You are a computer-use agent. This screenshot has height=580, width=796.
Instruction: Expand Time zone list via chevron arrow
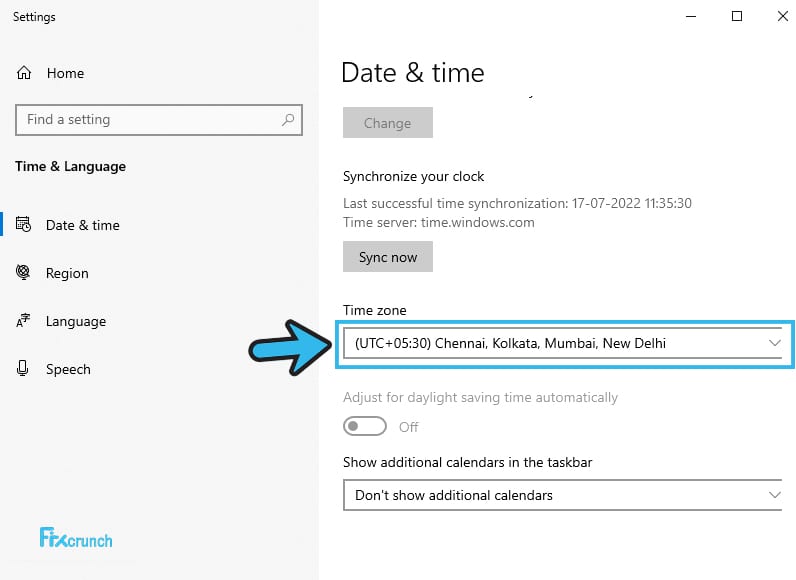774,343
